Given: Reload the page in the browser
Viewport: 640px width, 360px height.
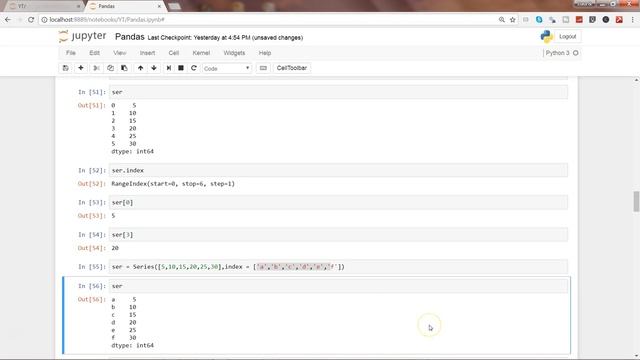Looking at the screenshot, I should coord(31,20).
